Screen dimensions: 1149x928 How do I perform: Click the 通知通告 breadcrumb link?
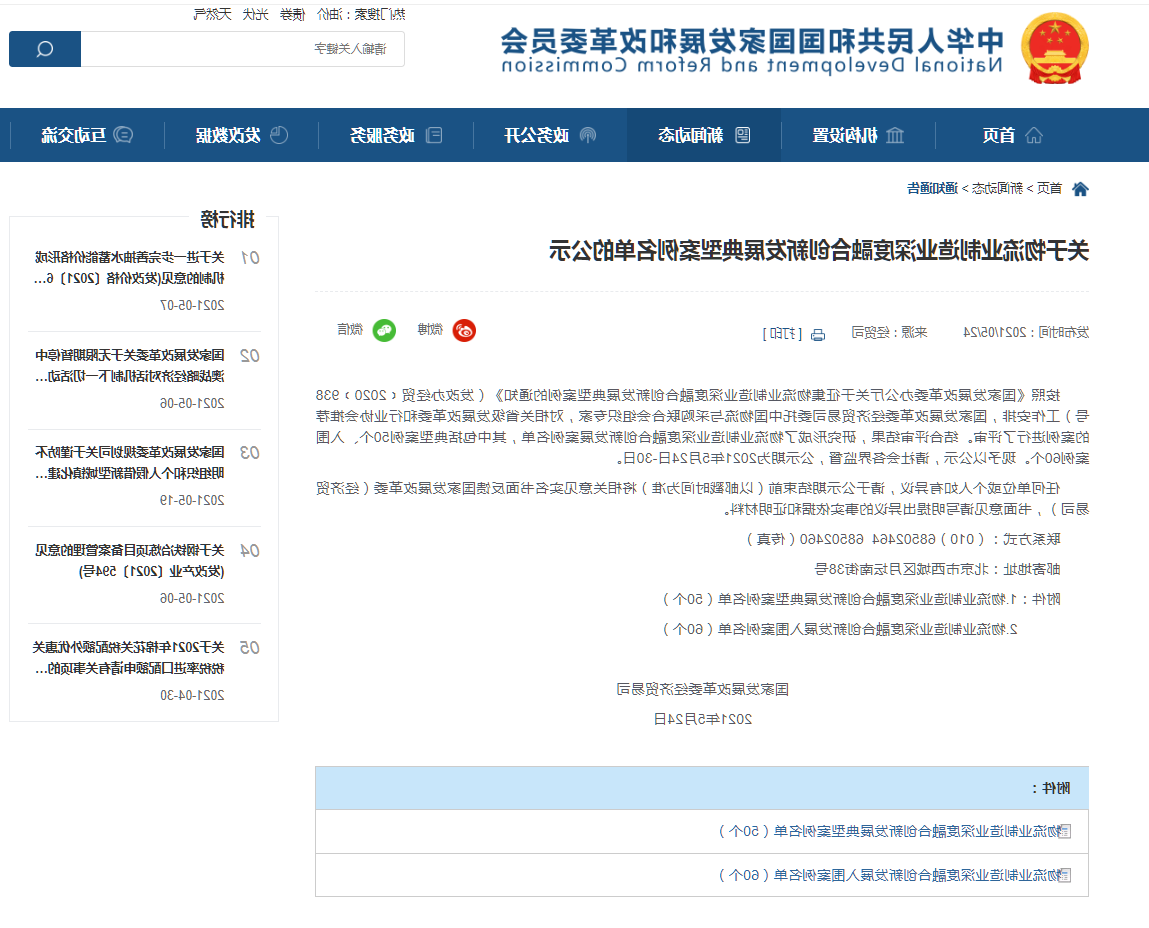(x=931, y=188)
